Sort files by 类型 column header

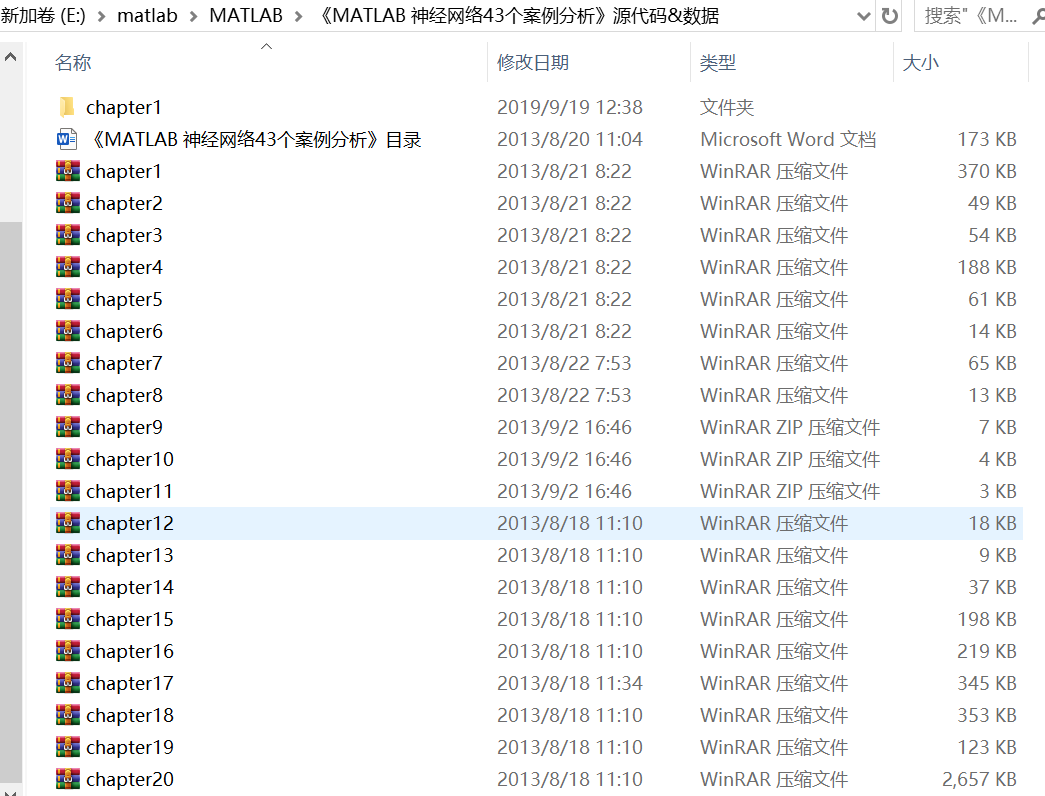pyautogui.click(x=718, y=63)
